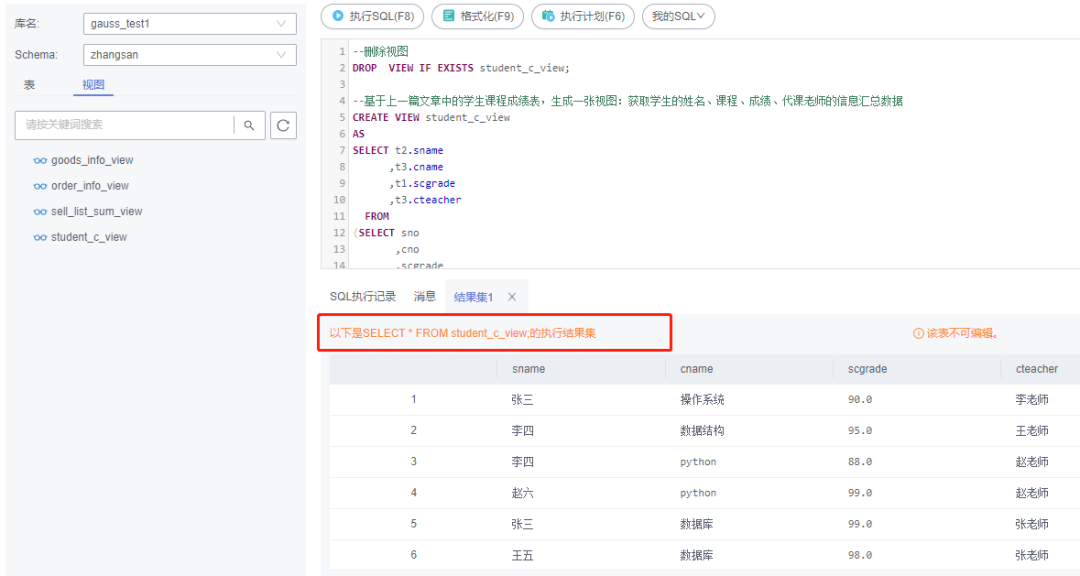
Task: Click scgrade value 88.0
Action: pos(860,462)
